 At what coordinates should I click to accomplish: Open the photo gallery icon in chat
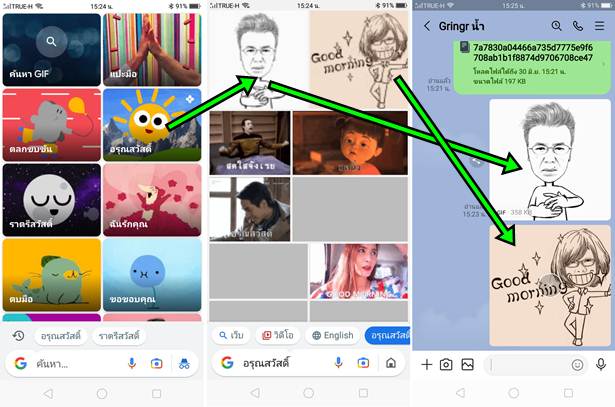pyautogui.click(x=467, y=365)
